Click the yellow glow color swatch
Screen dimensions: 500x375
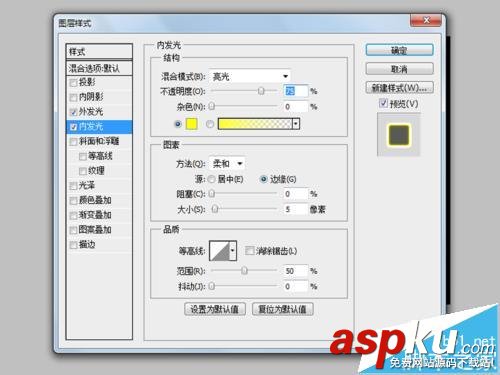pyautogui.click(x=191, y=124)
